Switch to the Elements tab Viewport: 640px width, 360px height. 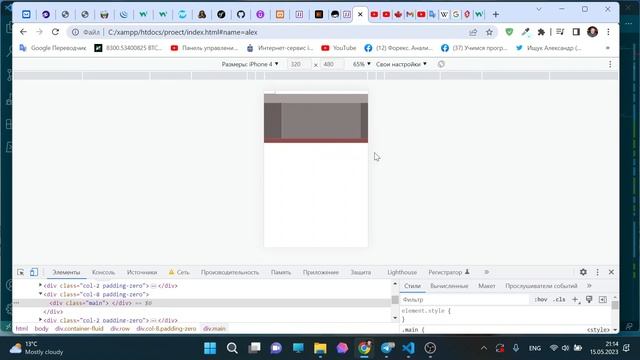pyautogui.click(x=66, y=272)
